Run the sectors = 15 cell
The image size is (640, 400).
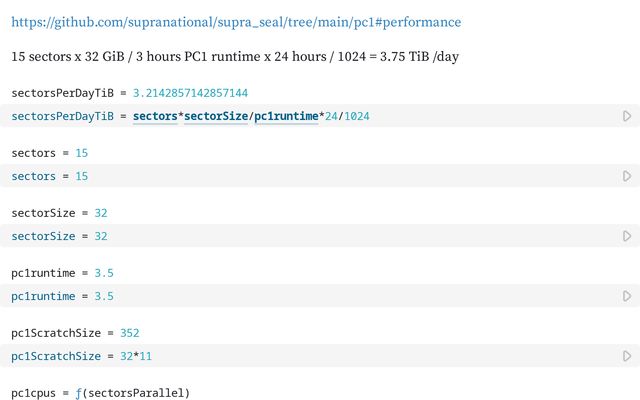tap(627, 176)
